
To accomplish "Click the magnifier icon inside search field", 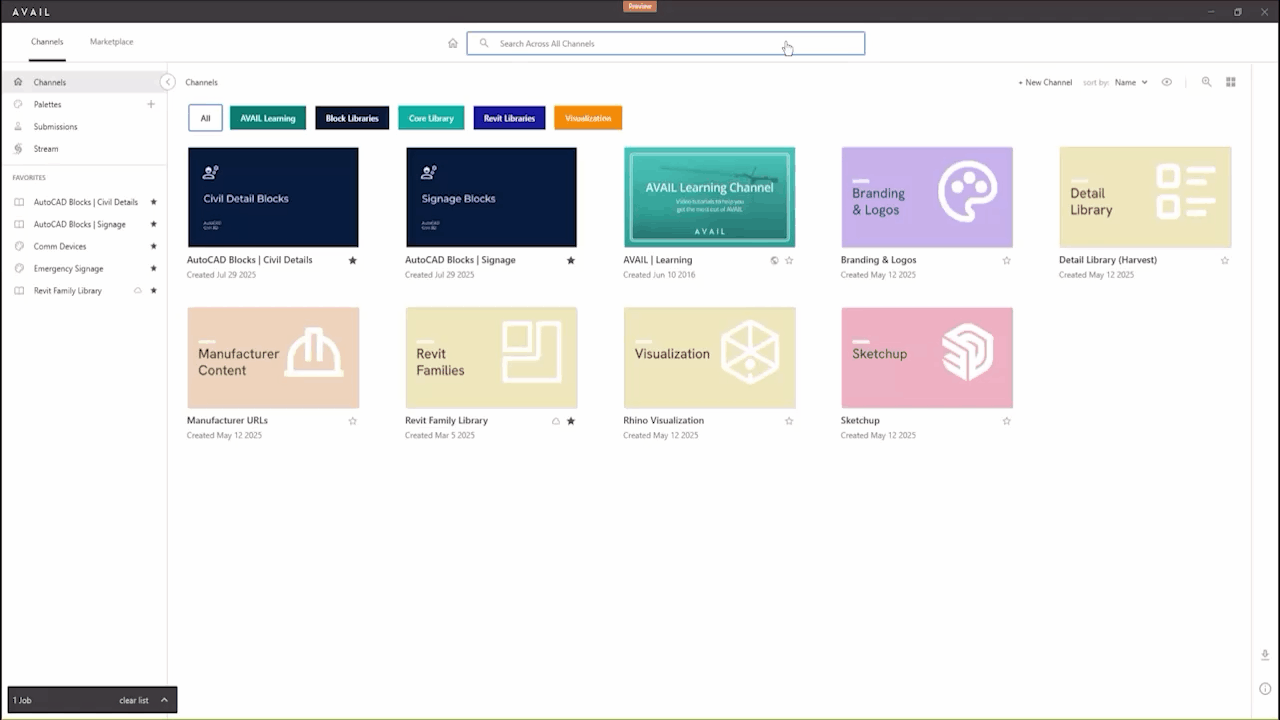I will pyautogui.click(x=484, y=43).
